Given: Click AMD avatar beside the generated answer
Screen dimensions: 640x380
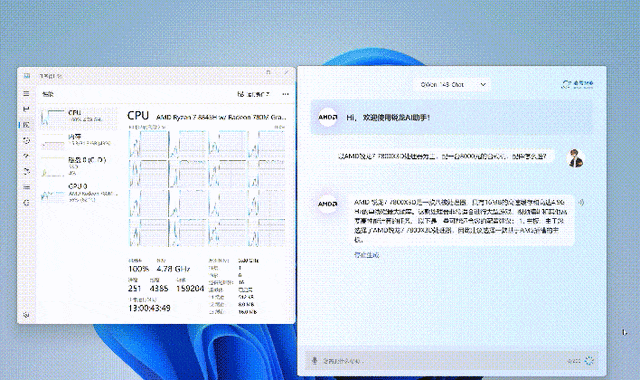Looking at the screenshot, I should tap(328, 203).
